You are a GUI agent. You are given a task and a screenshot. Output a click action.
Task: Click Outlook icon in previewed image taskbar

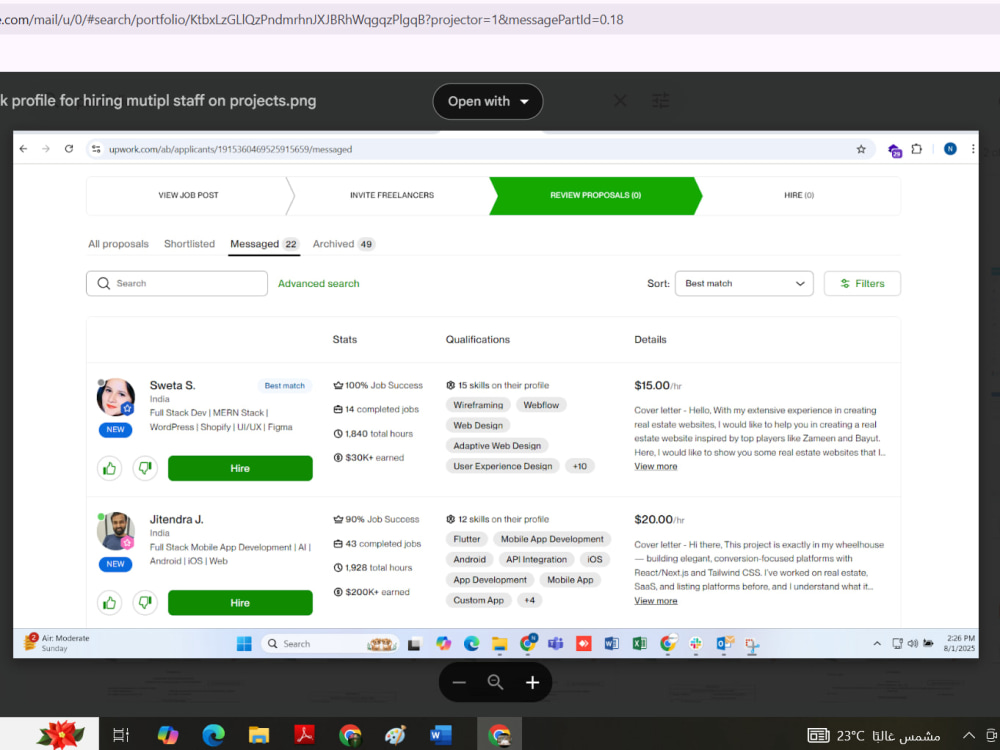point(724,643)
